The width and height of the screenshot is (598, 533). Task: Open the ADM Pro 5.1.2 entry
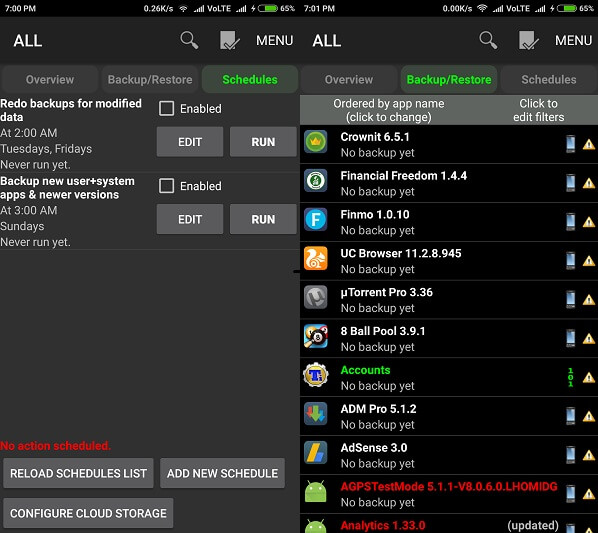(x=449, y=417)
